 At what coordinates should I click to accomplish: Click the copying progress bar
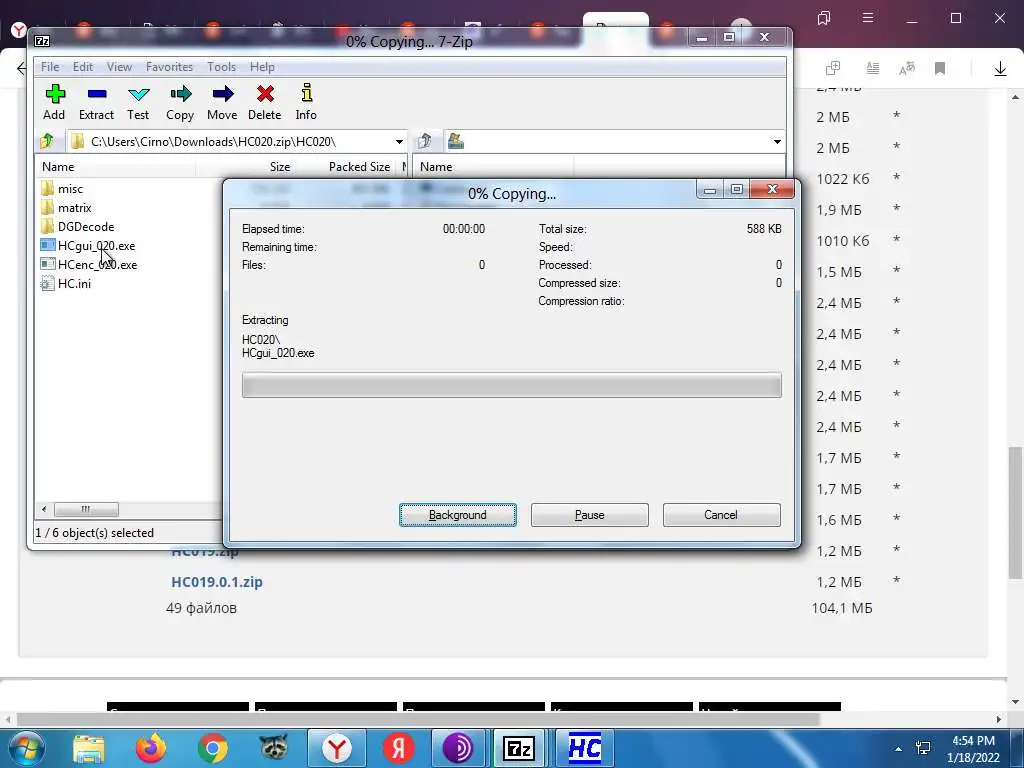[x=511, y=385]
